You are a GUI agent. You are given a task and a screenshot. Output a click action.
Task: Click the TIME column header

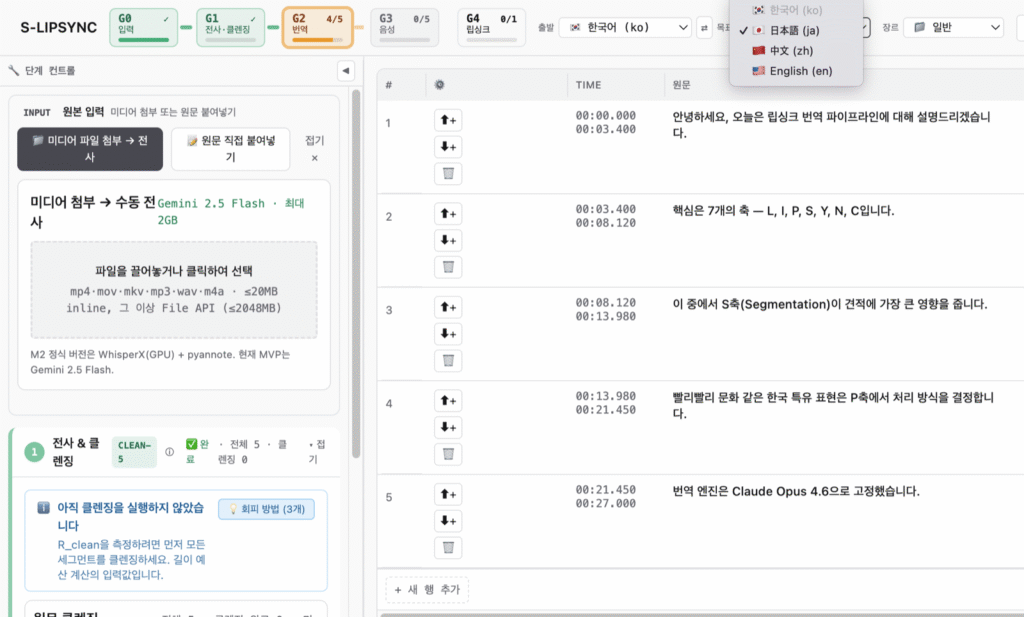coord(588,85)
